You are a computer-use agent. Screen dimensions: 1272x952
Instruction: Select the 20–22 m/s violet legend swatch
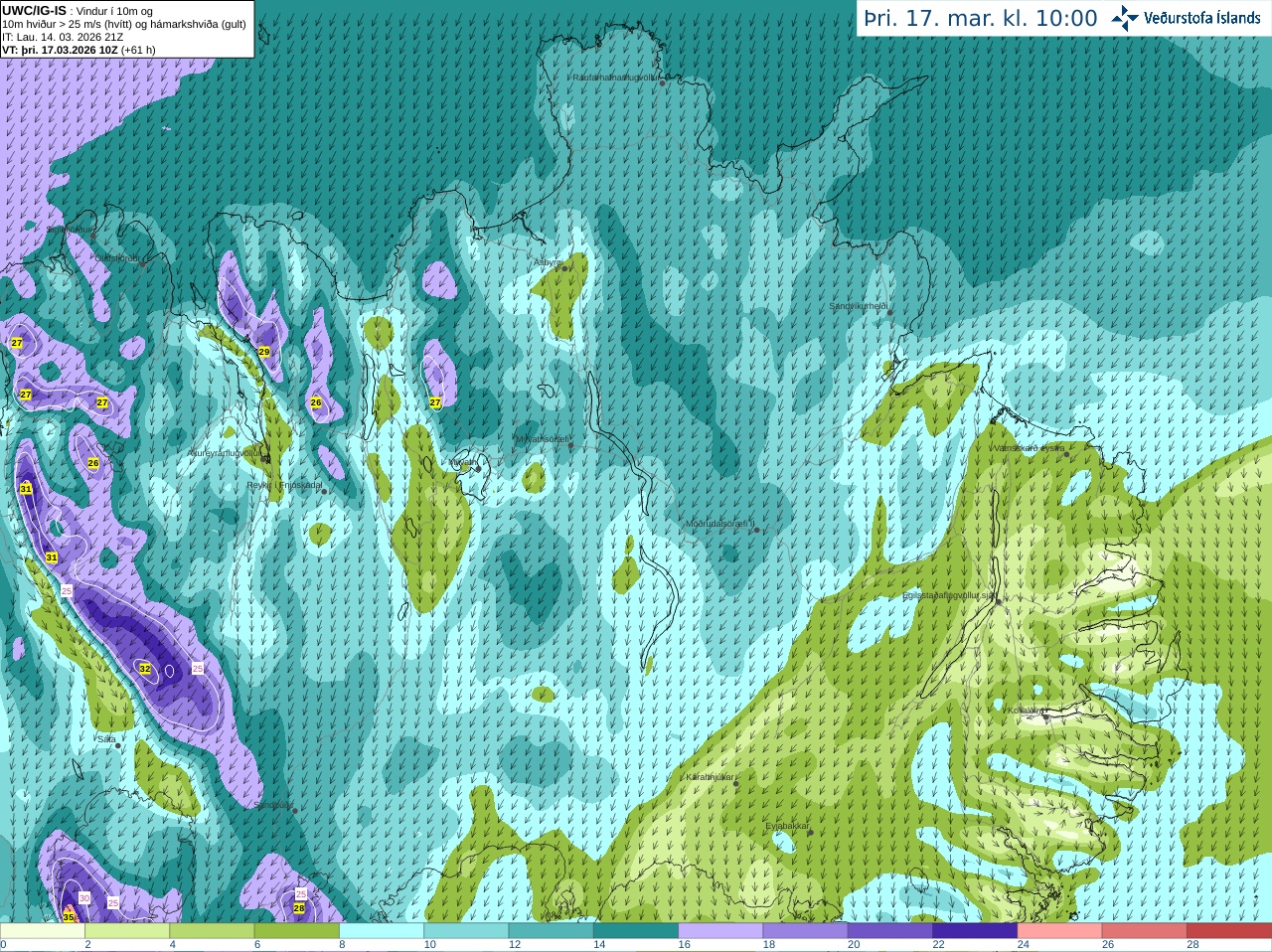[x=890, y=931]
